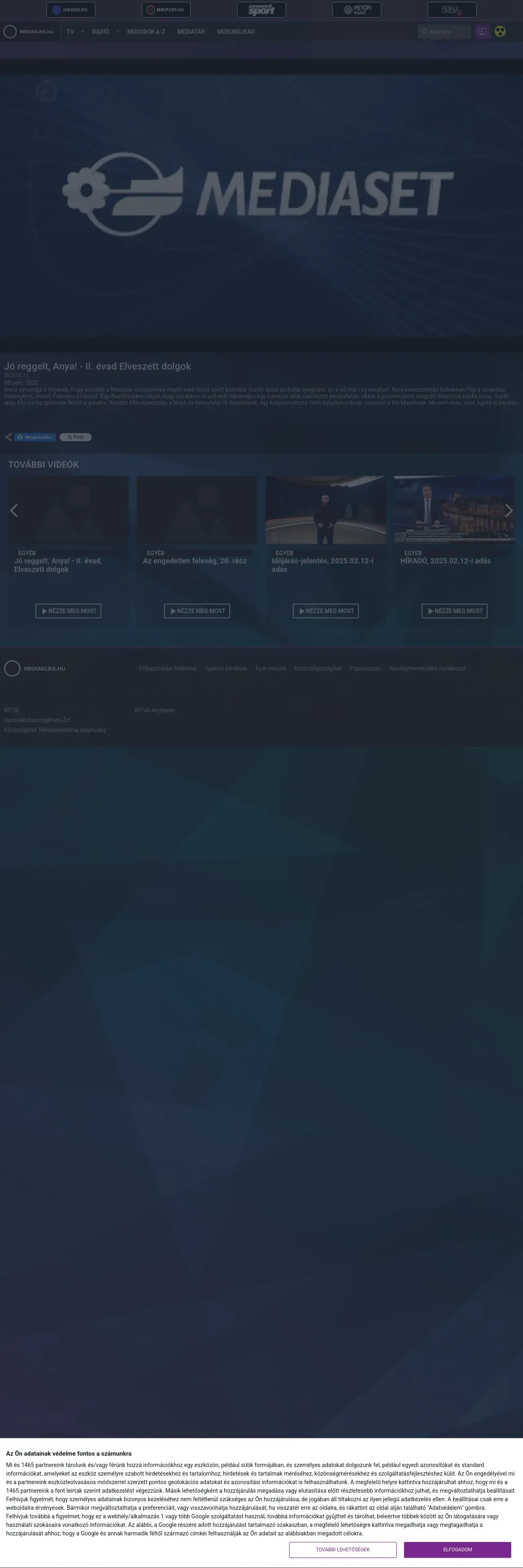Click the search magnifier icon

[424, 32]
